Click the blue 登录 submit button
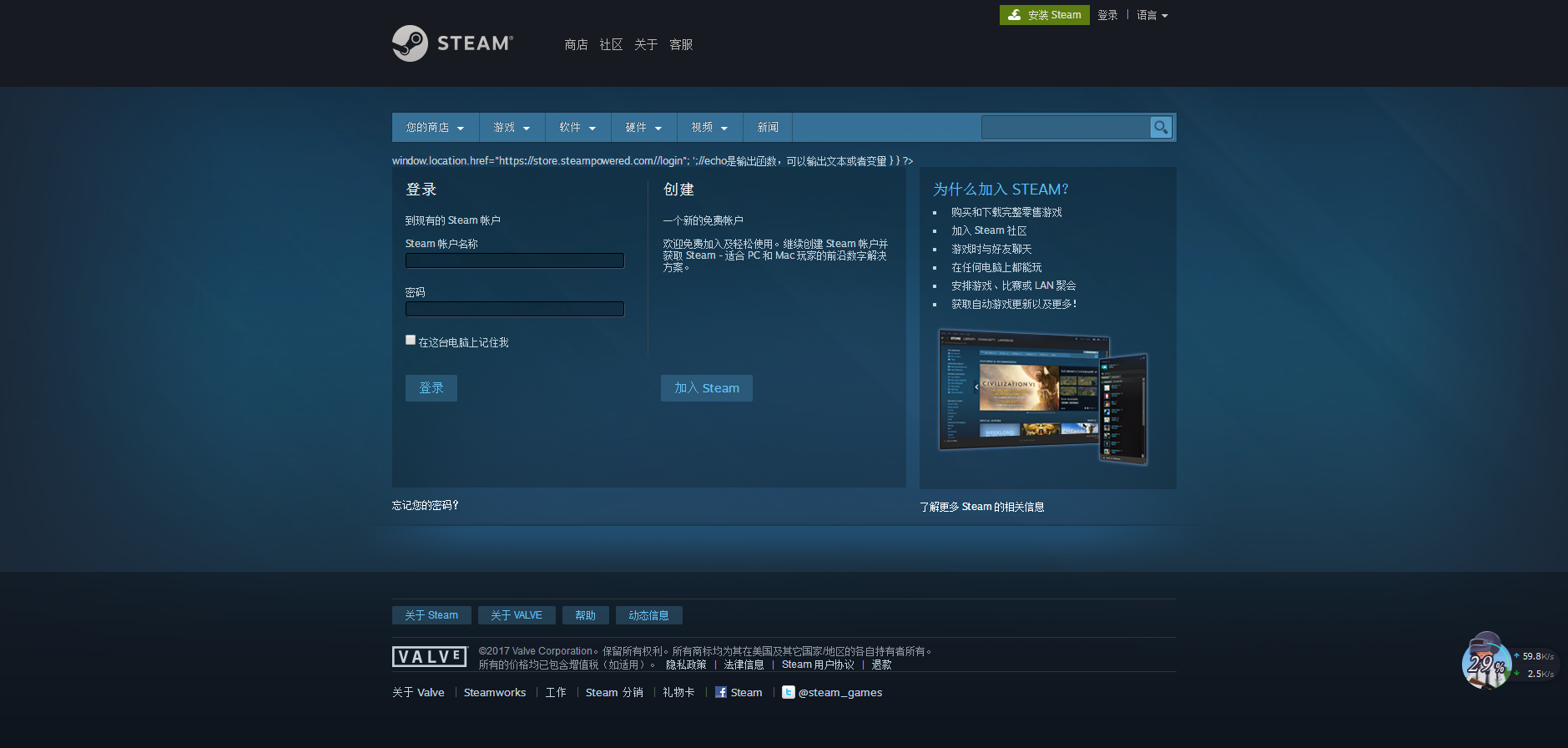1568x748 pixels. (431, 388)
